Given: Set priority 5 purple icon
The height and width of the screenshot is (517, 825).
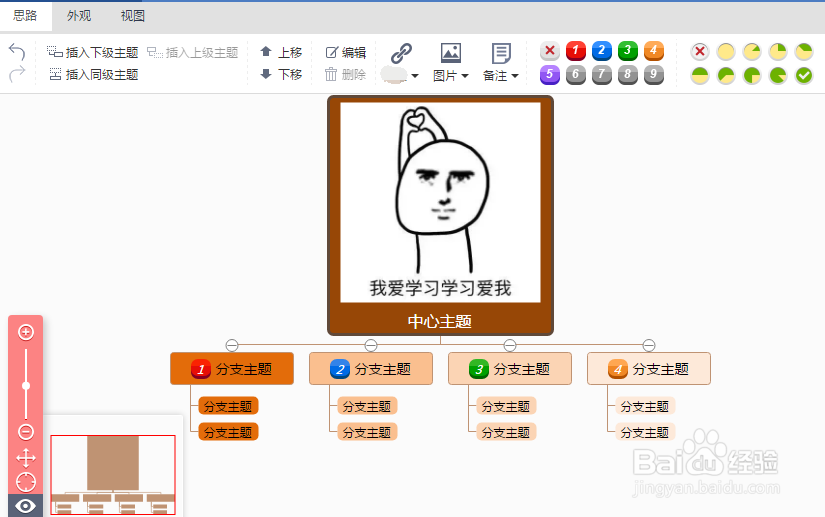Looking at the screenshot, I should pos(550,75).
